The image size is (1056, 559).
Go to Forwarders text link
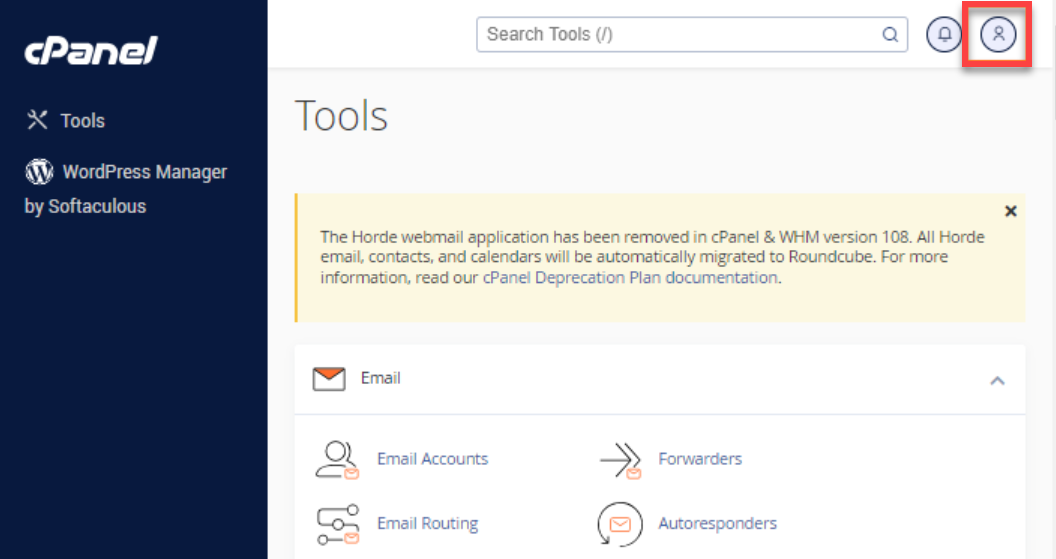[x=700, y=459]
